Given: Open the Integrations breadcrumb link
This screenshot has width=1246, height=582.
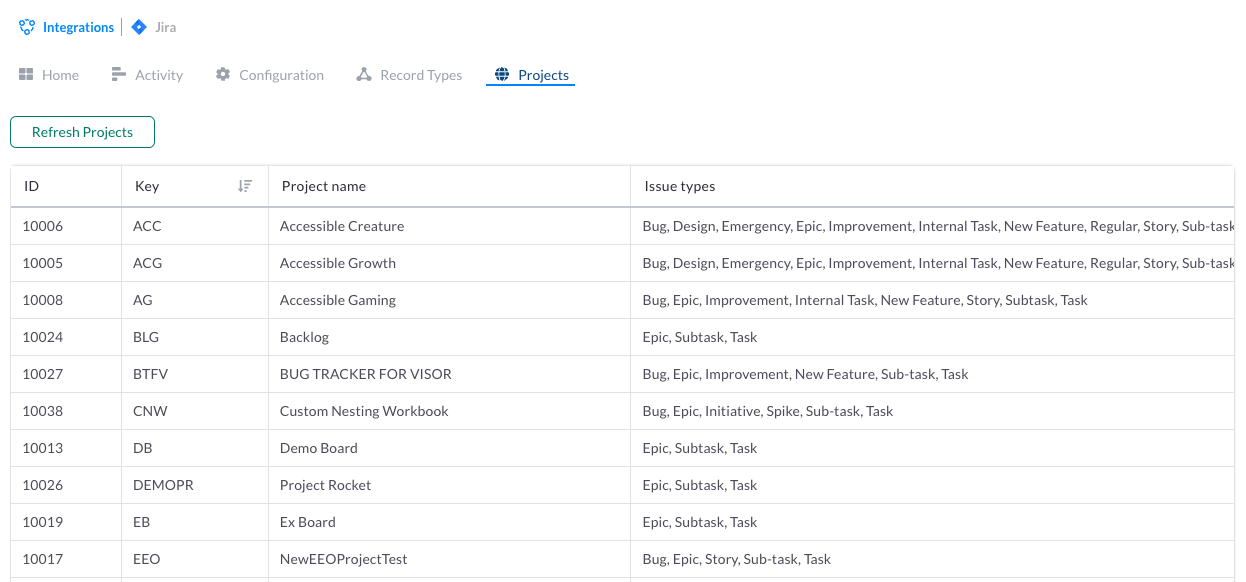Looking at the screenshot, I should [78, 28].
